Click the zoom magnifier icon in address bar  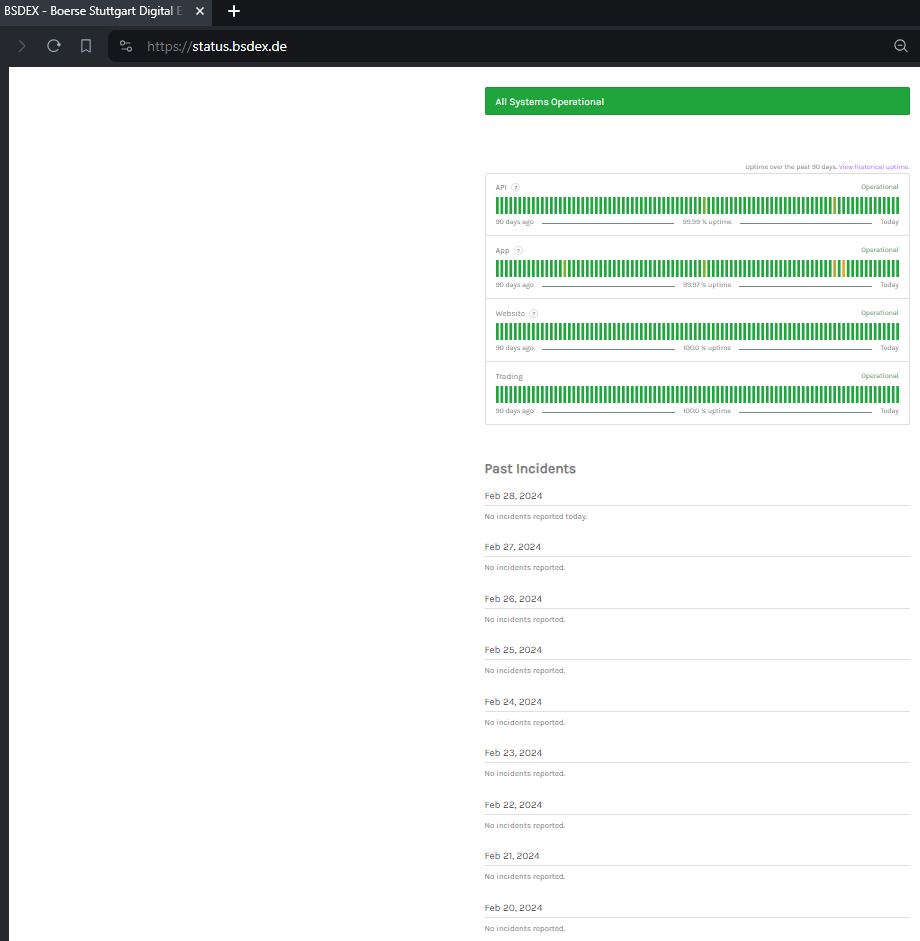900,46
